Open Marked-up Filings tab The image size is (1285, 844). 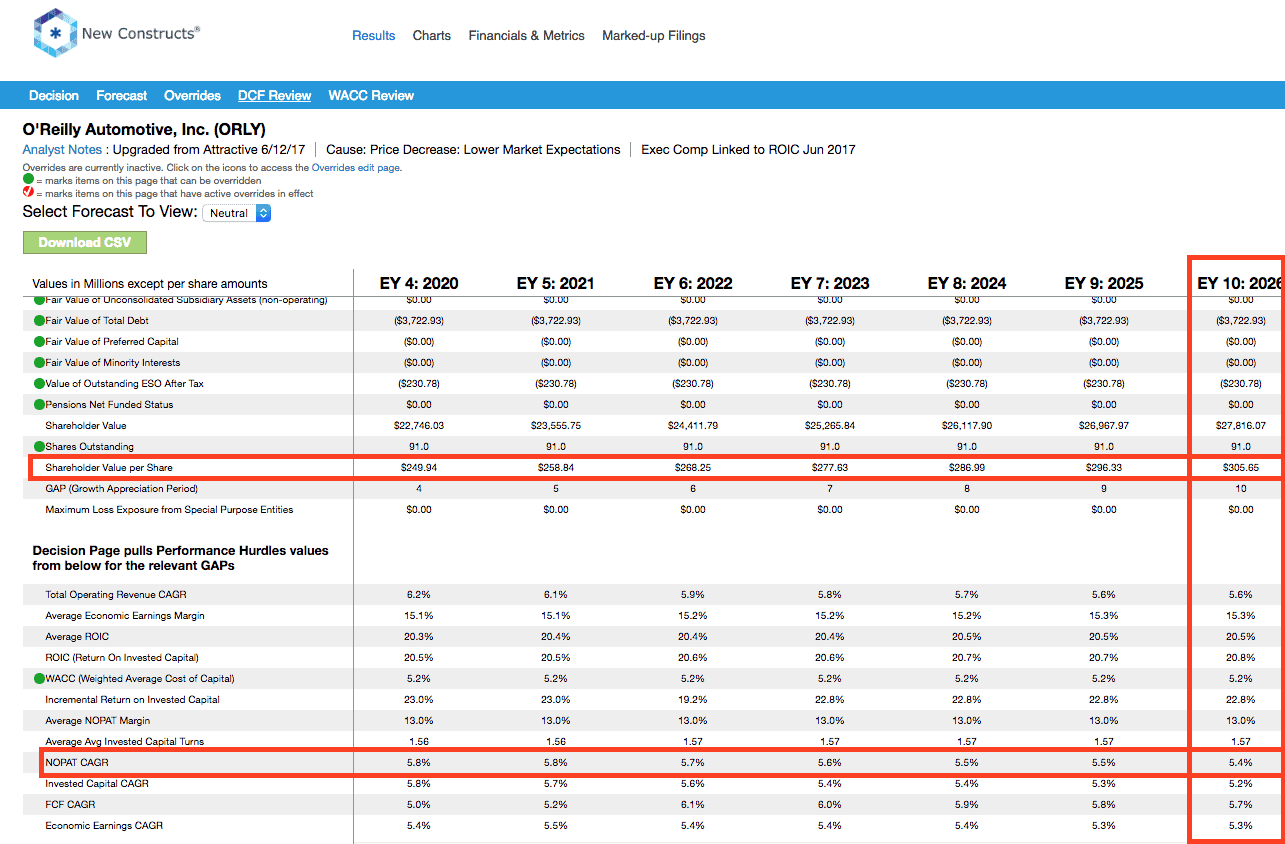[654, 35]
